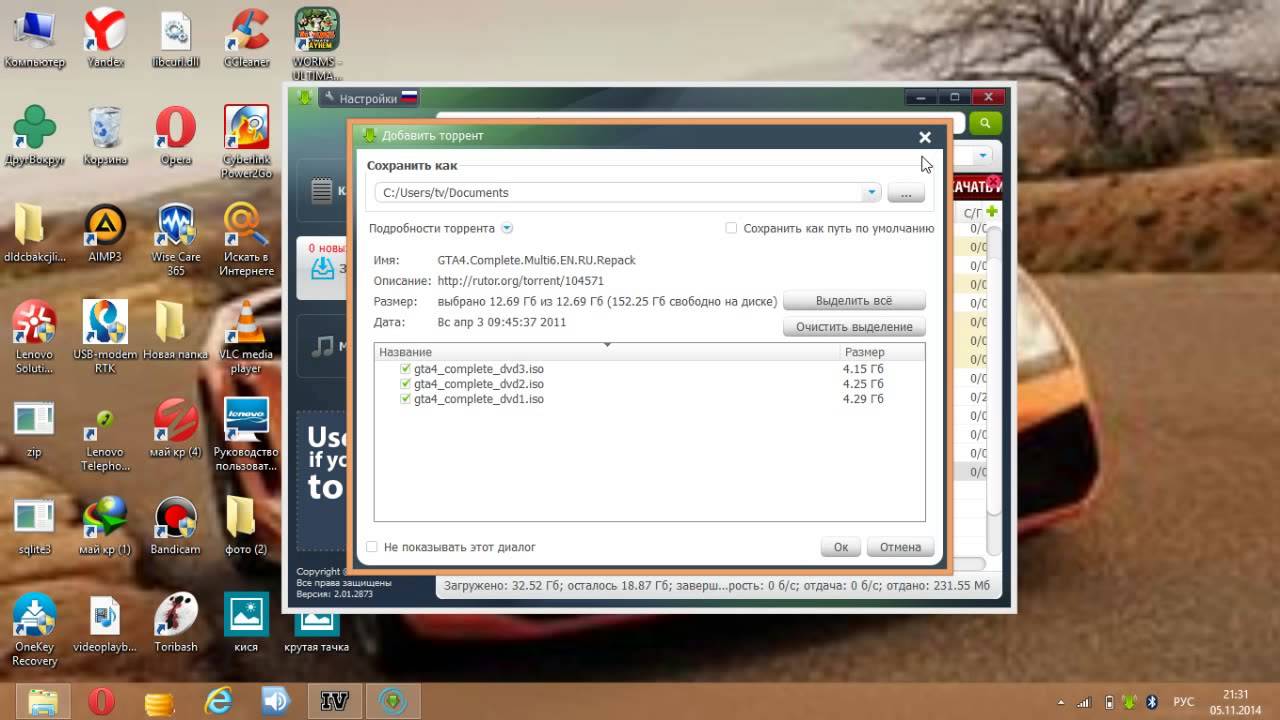This screenshot has width=1280, height=720.
Task: Open the Yandex desktop shortcut
Action: click(105, 38)
